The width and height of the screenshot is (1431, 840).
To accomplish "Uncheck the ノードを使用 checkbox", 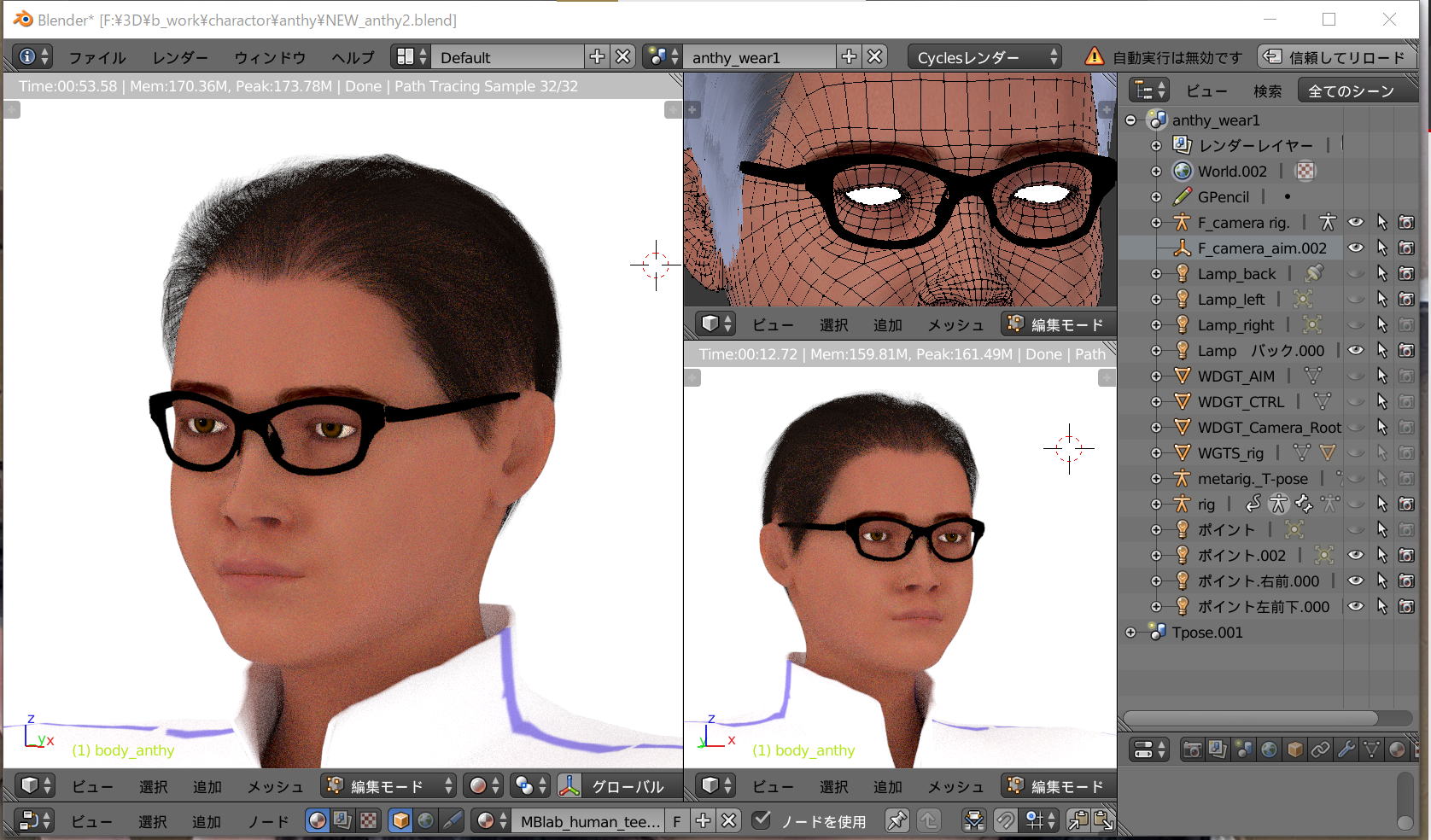I will [762, 820].
